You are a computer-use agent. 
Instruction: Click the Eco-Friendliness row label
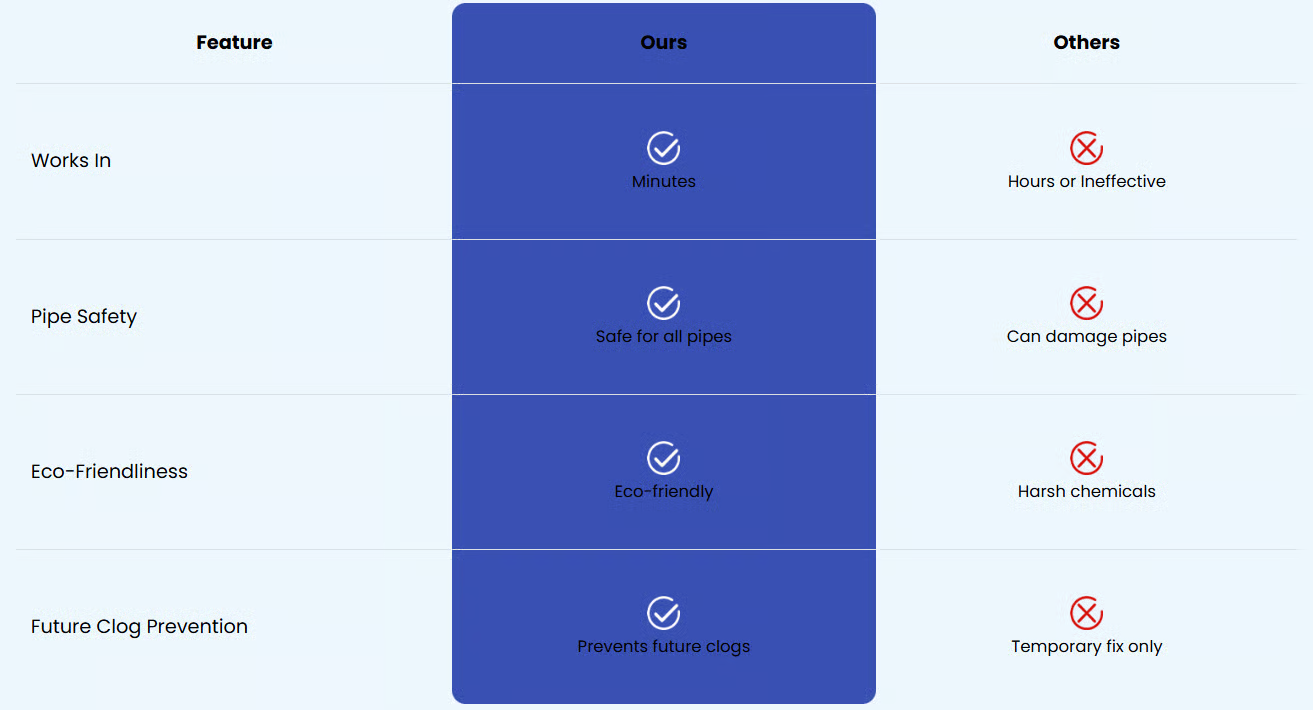[109, 471]
